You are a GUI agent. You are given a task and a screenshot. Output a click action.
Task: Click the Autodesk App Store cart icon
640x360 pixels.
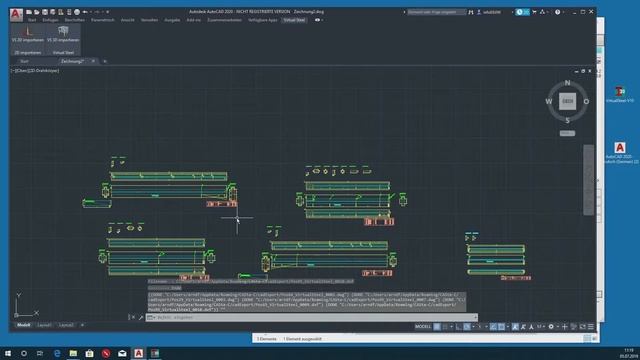(x=534, y=12)
